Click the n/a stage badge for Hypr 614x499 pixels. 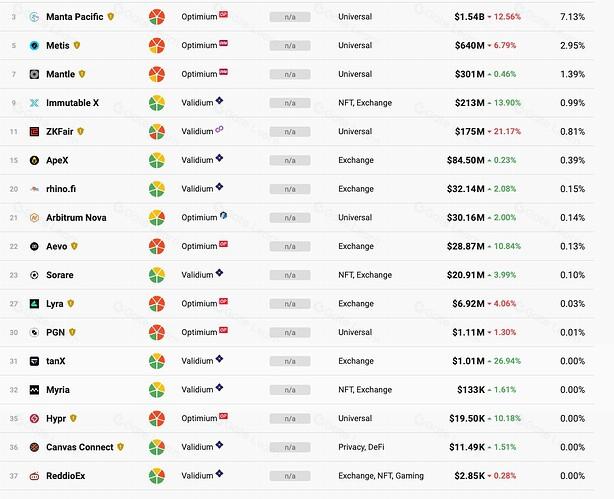coord(290,419)
